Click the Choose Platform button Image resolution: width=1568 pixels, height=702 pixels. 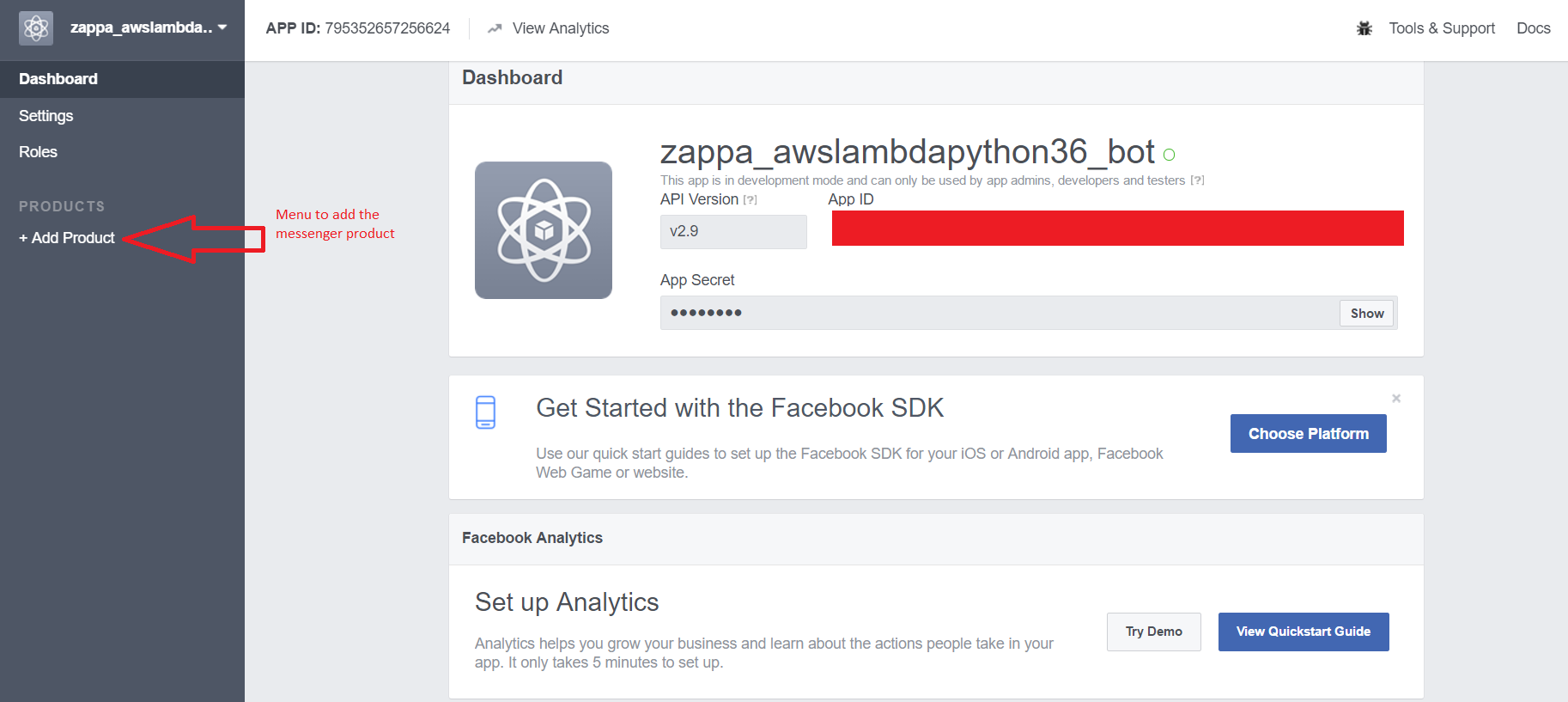pyautogui.click(x=1308, y=434)
